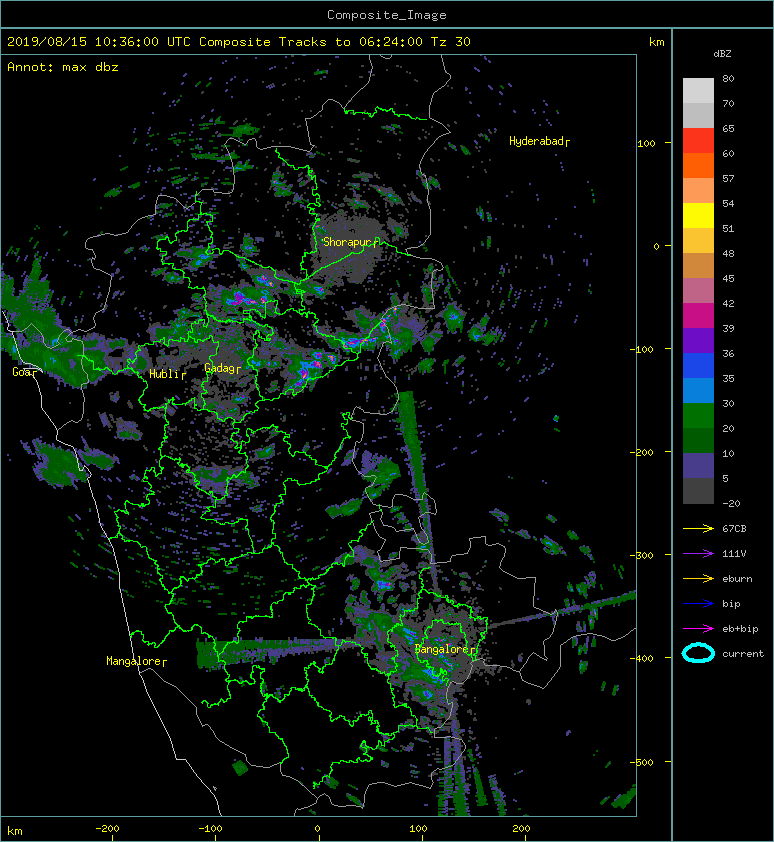The width and height of the screenshot is (774, 842).
Task: Click the blue bip arrow in legend
Action: click(698, 604)
